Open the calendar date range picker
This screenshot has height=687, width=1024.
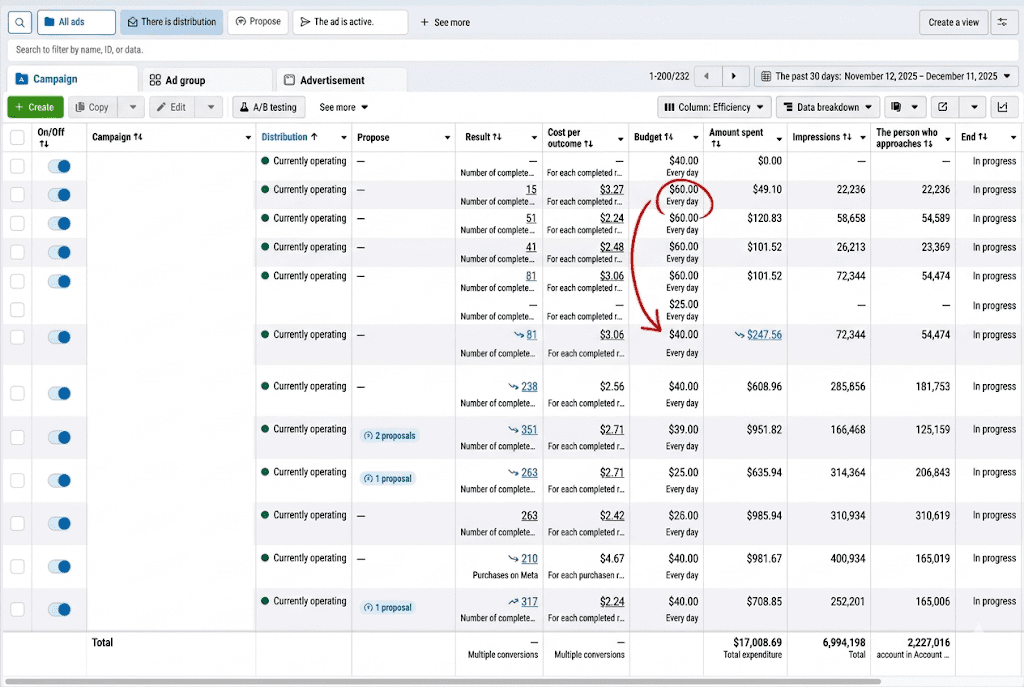pos(886,76)
